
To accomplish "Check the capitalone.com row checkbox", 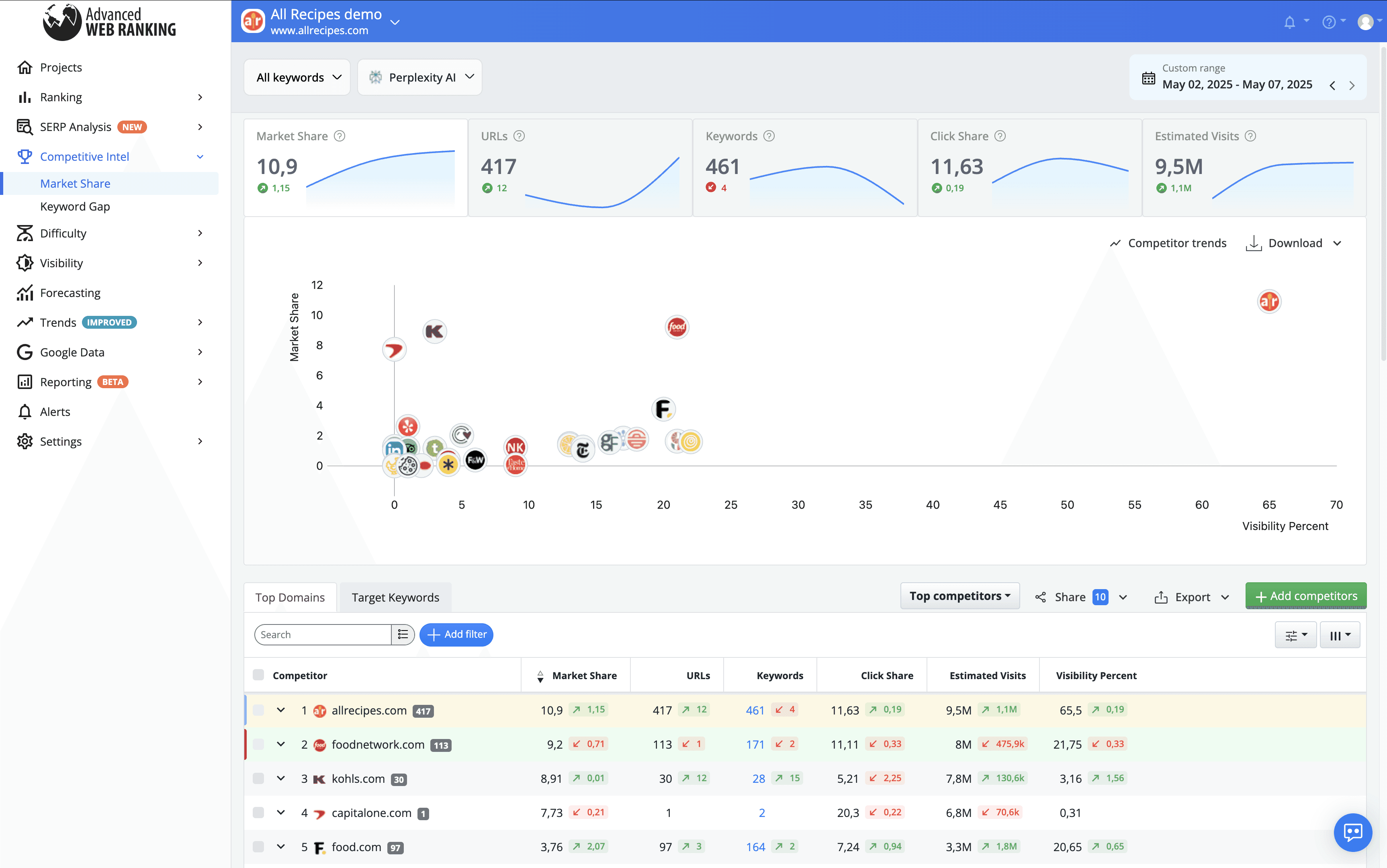I will (x=258, y=813).
